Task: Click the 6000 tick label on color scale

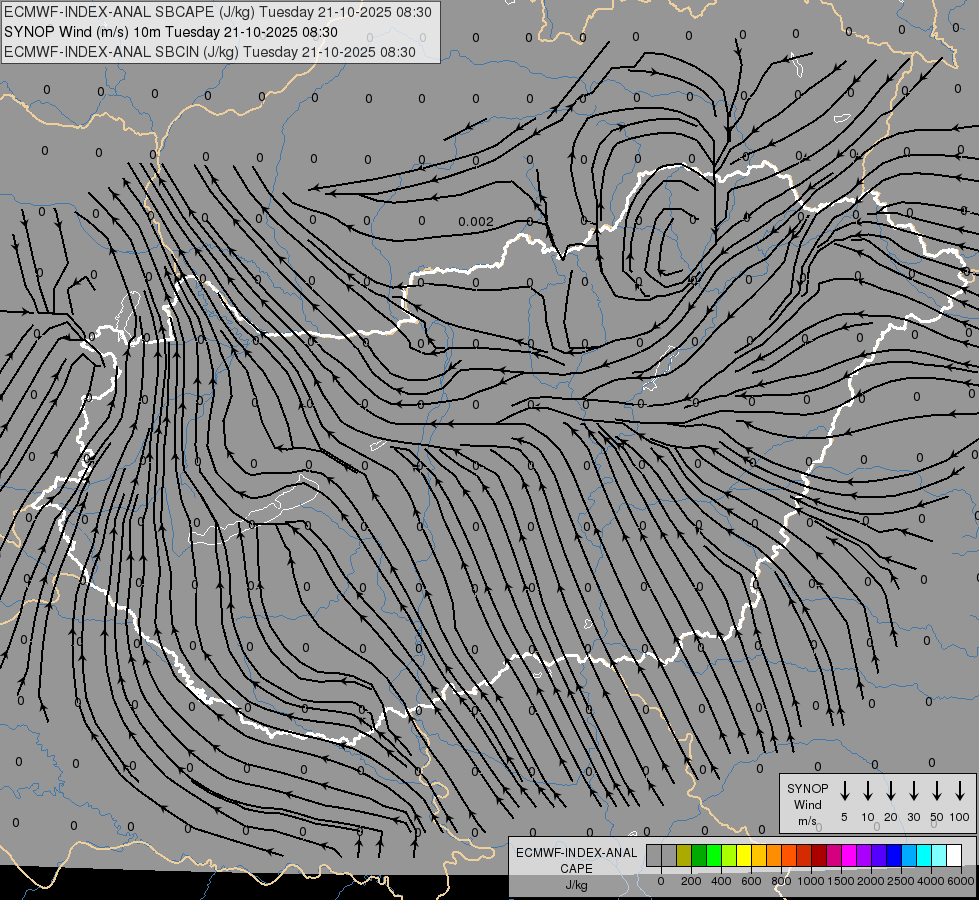Action: click(x=961, y=881)
